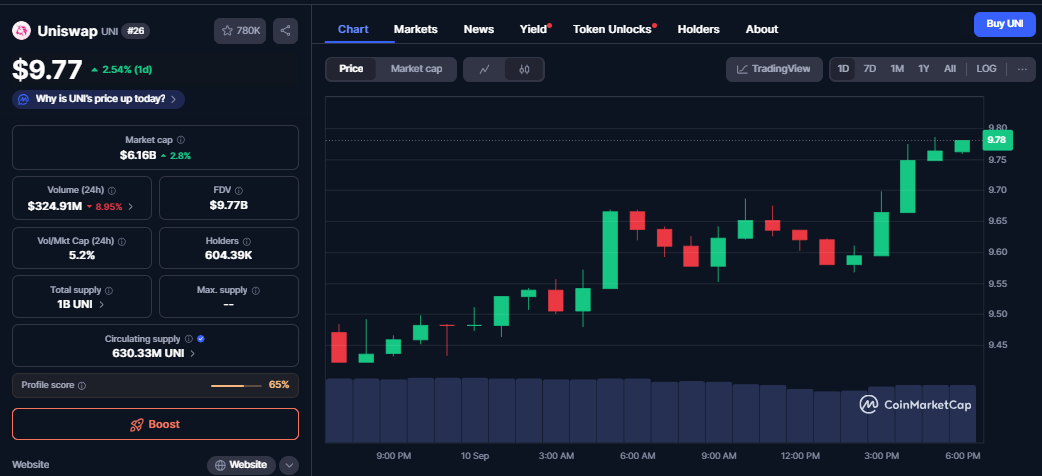Expand the Website links dropdown arrow
Screen dimensions: 1042x476
pos(289,465)
